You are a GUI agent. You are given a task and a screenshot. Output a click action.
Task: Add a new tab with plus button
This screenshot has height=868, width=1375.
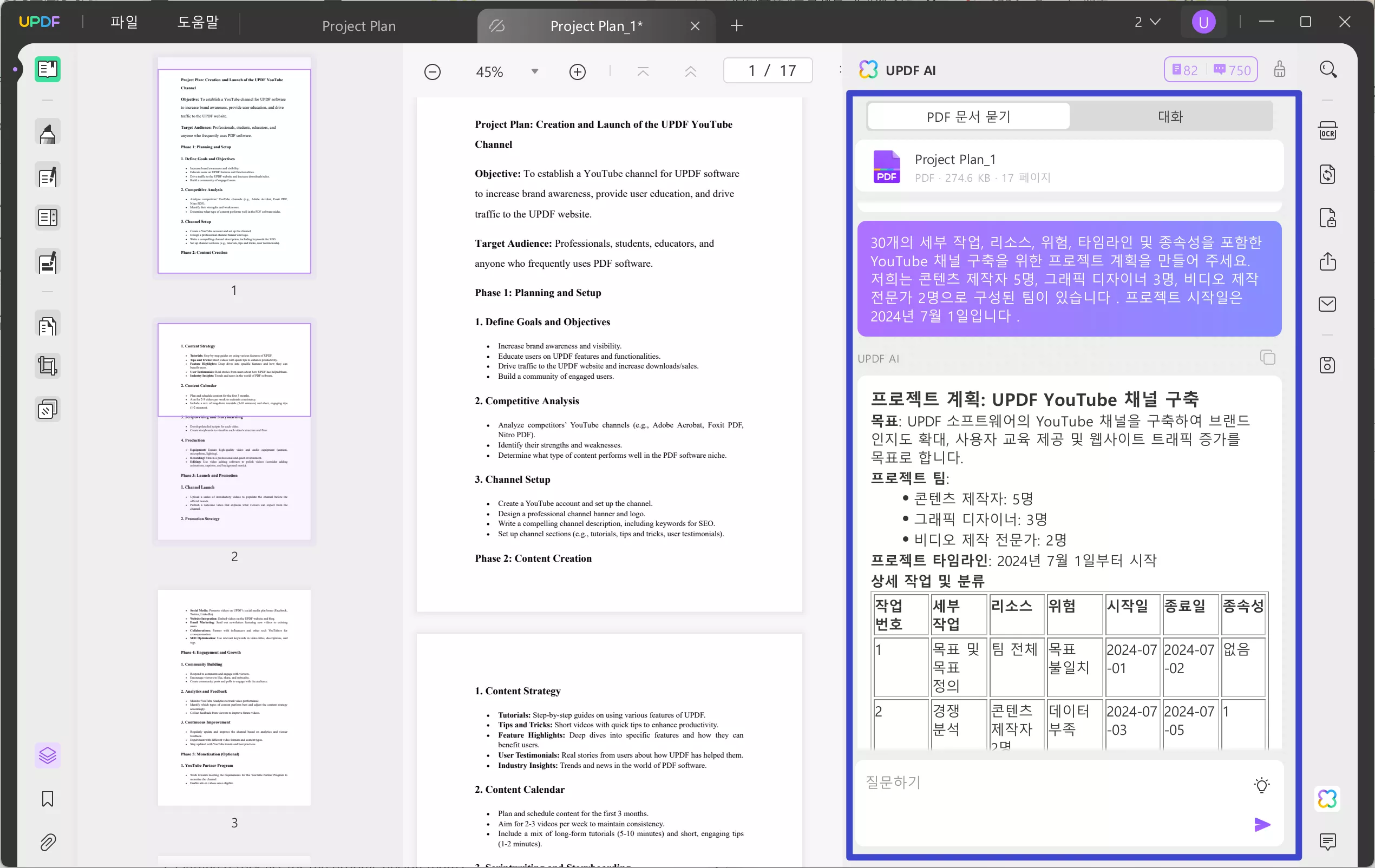point(737,25)
